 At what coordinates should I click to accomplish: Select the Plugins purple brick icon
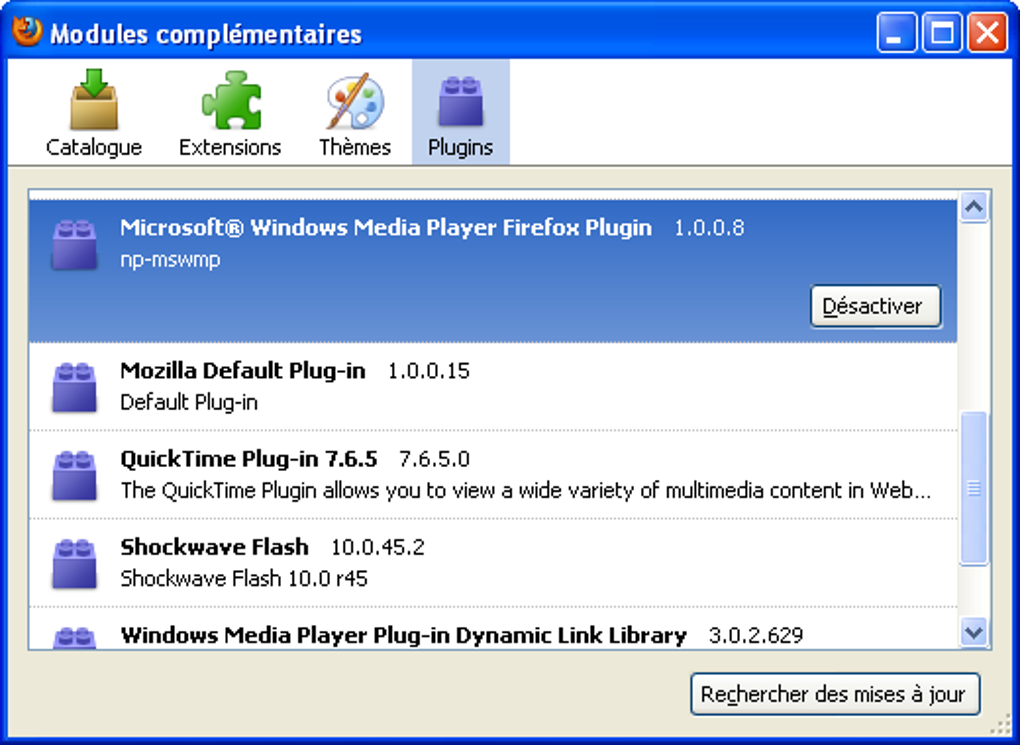click(x=461, y=102)
